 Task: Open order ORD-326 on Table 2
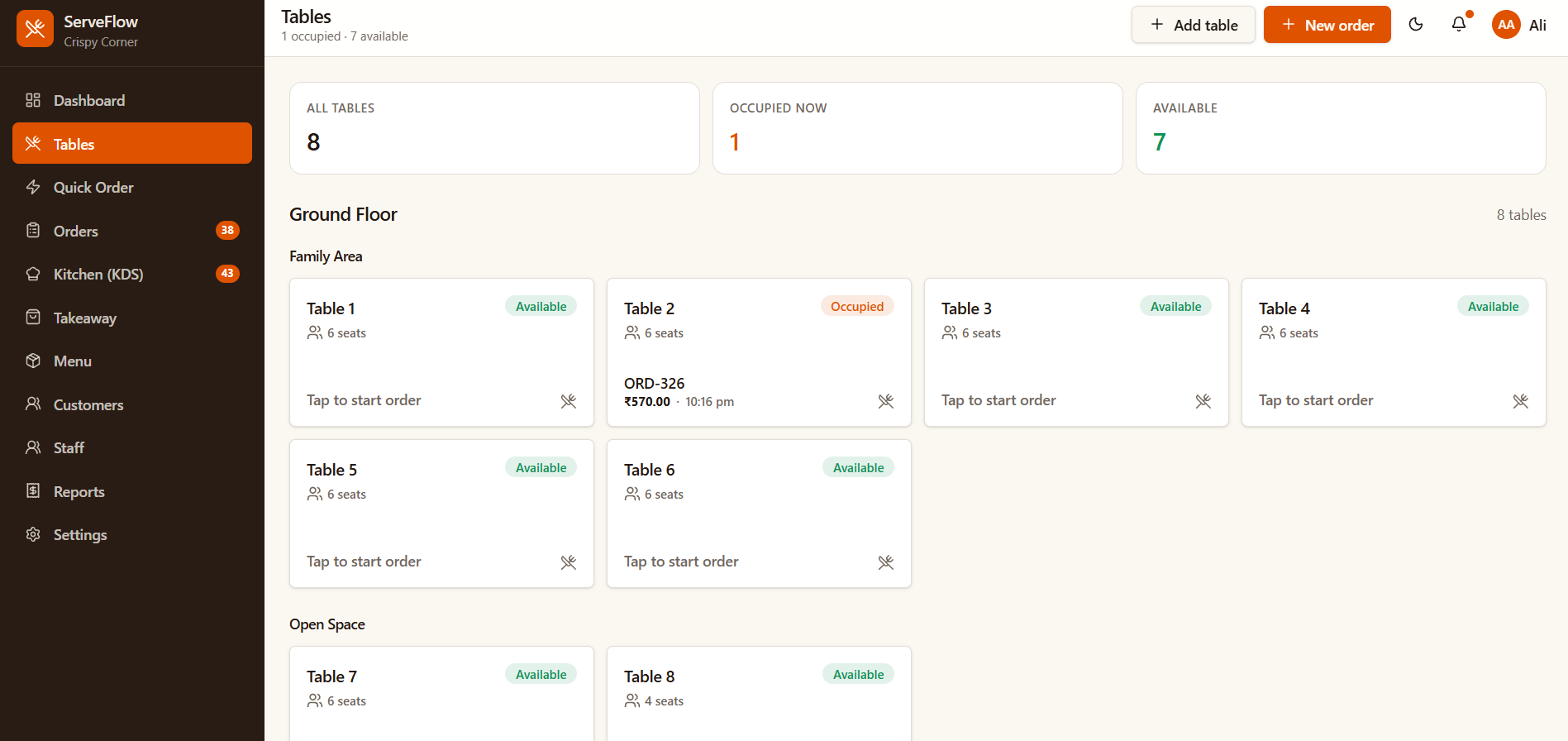[654, 384]
